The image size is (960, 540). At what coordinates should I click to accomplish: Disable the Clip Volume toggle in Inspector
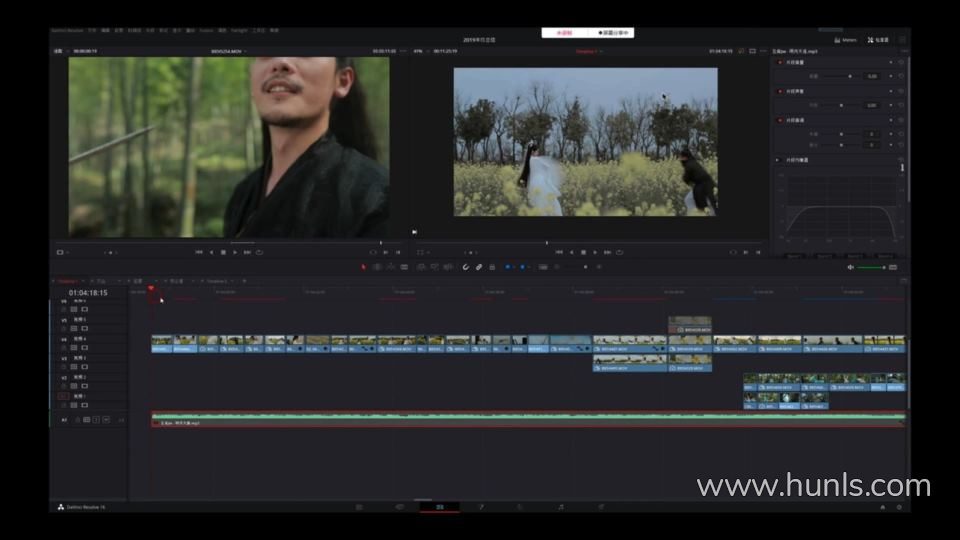point(780,62)
